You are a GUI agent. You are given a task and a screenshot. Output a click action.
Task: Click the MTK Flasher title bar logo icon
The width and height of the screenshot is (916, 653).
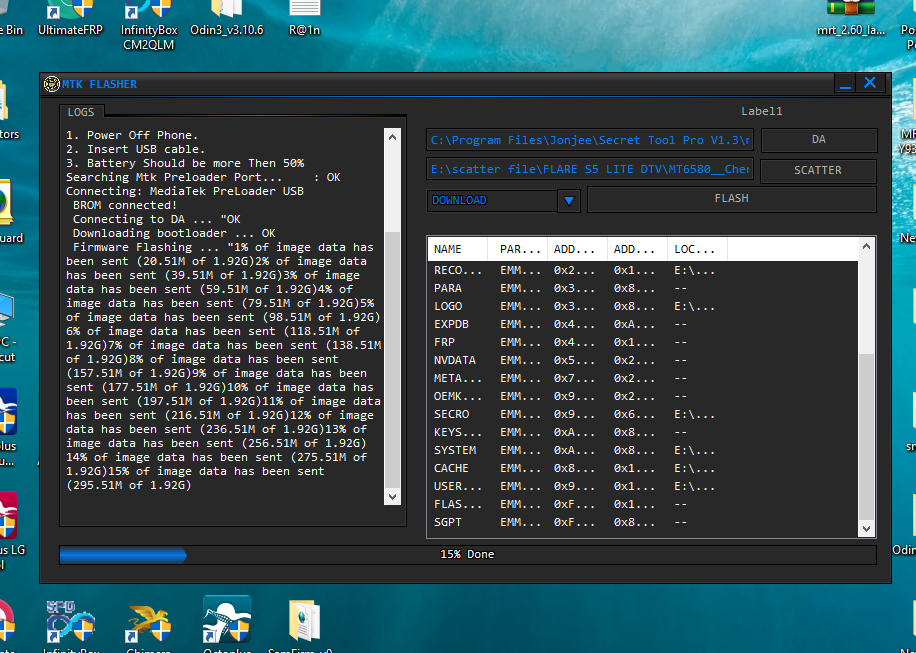(x=52, y=84)
